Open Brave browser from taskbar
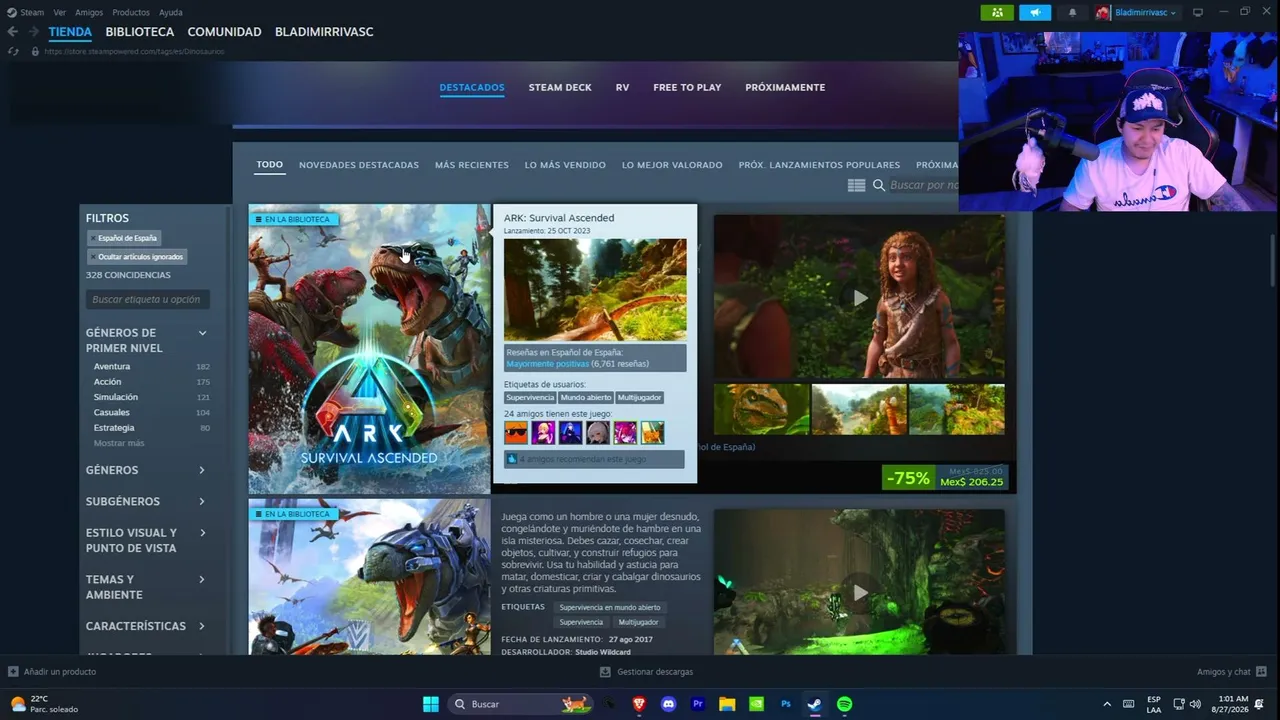The width and height of the screenshot is (1280, 720). pyautogui.click(x=639, y=704)
